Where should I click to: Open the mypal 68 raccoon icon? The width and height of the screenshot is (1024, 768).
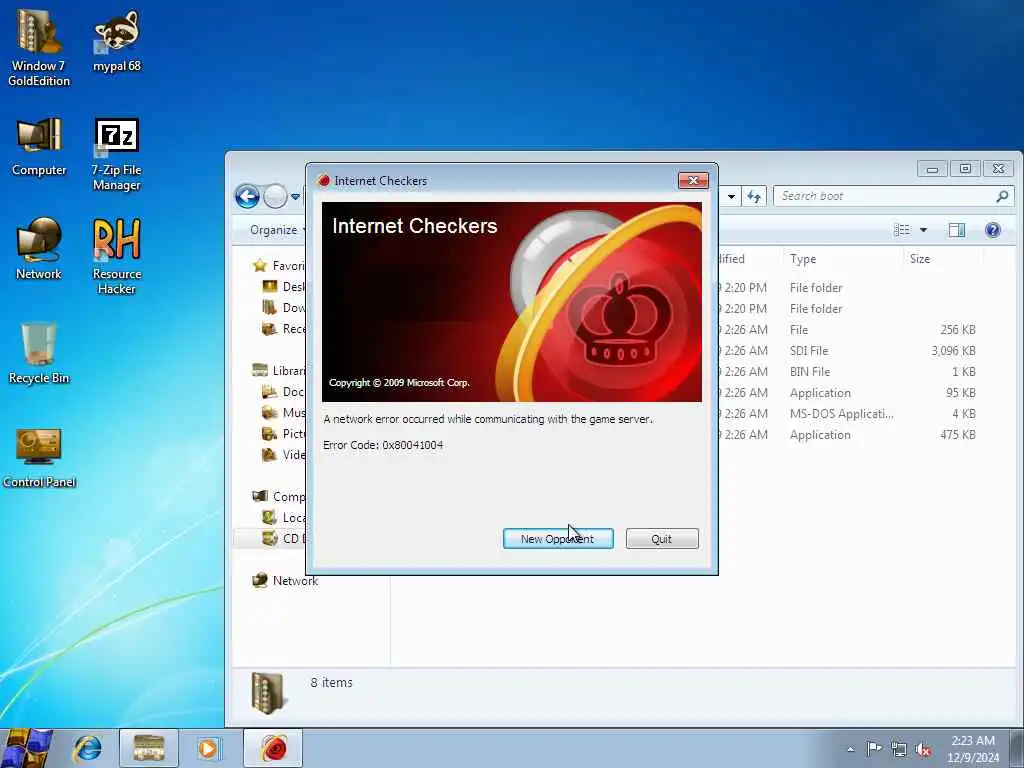[x=117, y=40]
